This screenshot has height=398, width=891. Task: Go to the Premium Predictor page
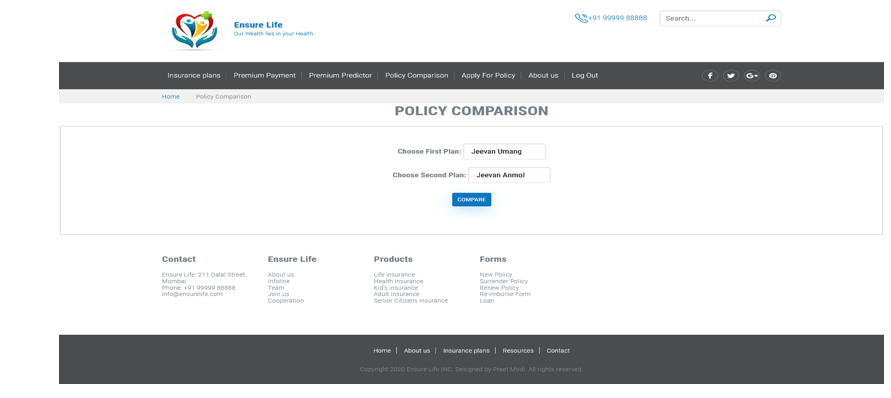tap(340, 76)
